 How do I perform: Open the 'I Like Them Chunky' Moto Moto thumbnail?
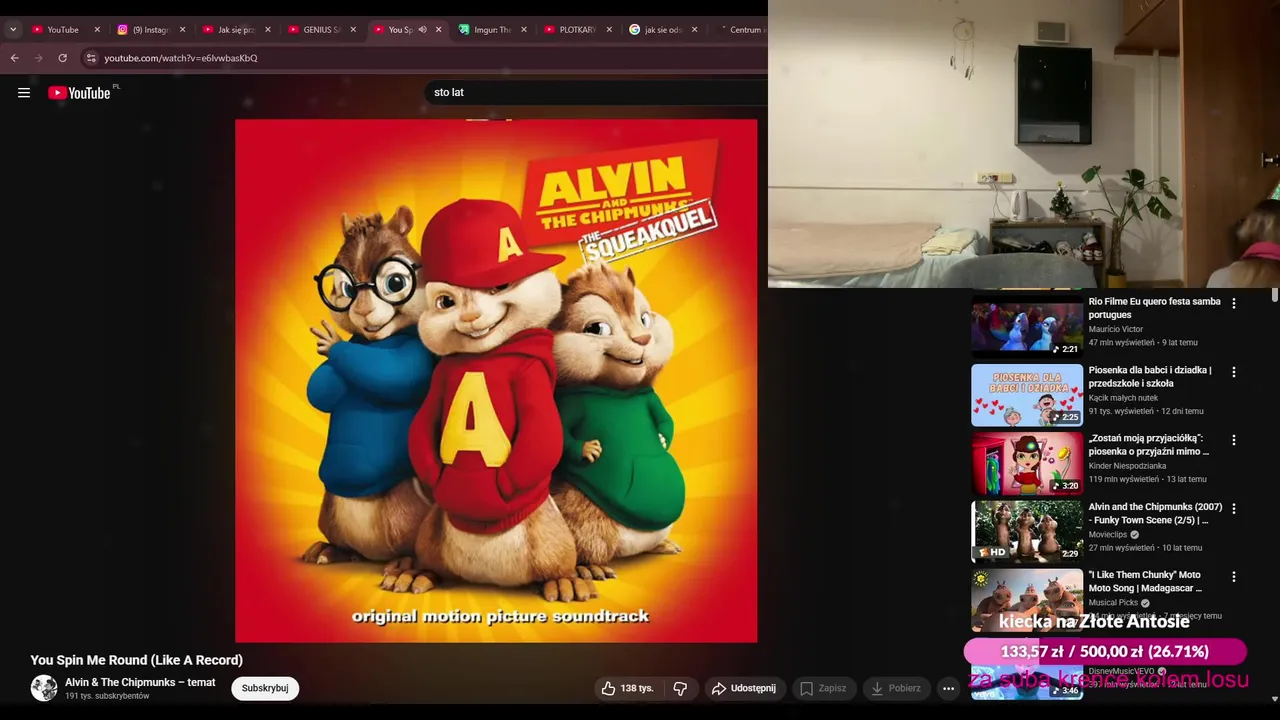[1027, 600]
